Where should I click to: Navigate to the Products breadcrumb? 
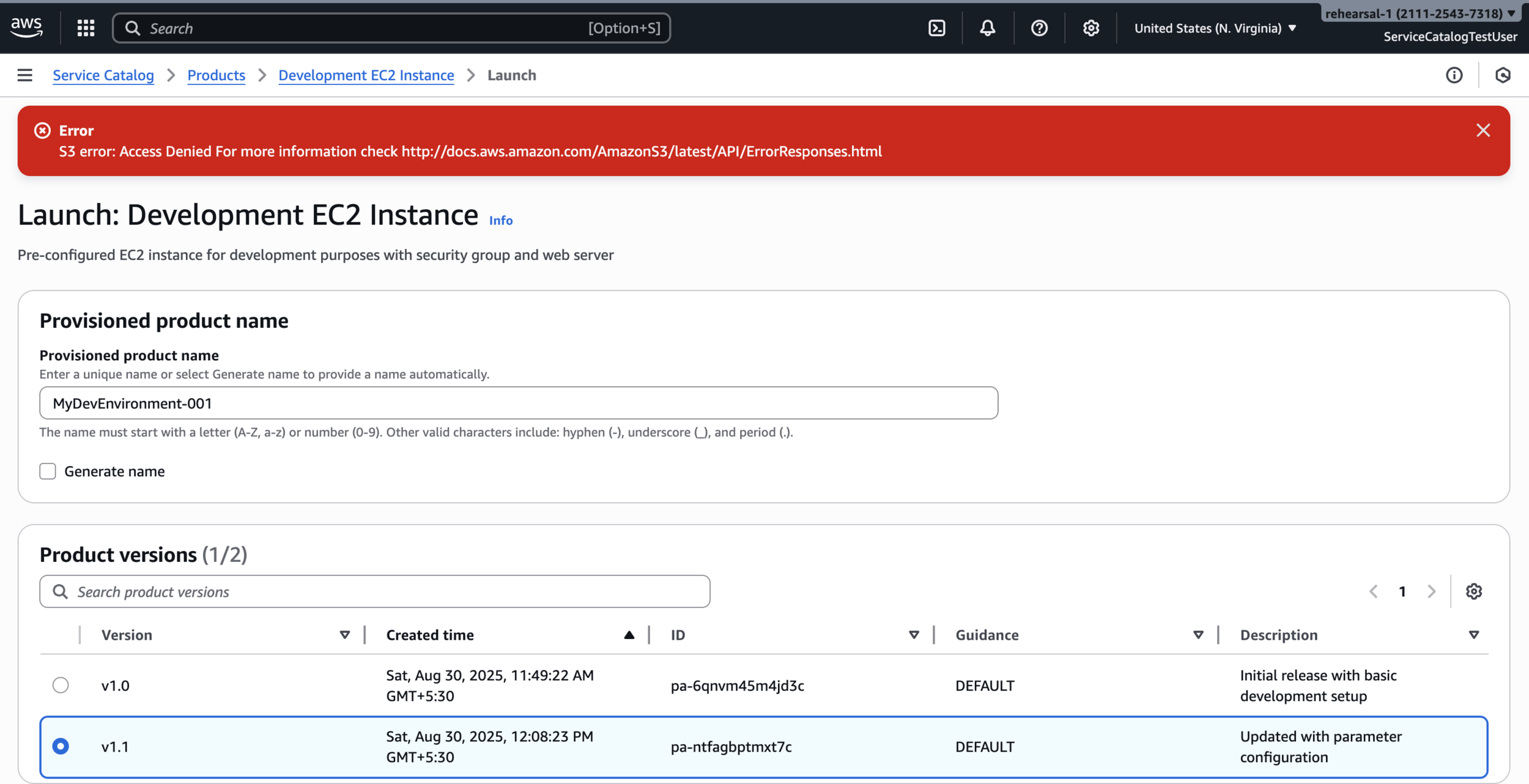tap(216, 75)
